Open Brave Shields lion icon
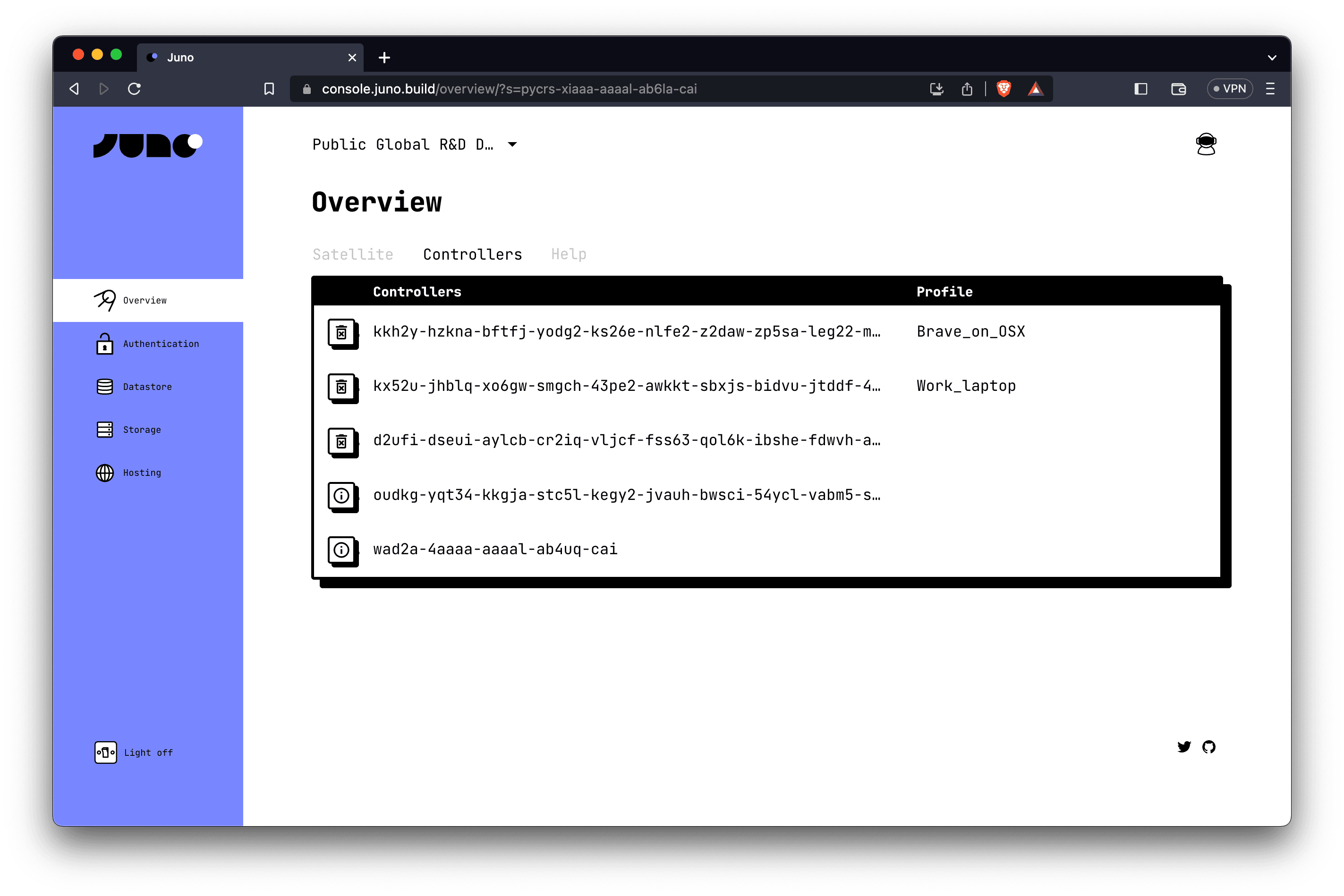The width and height of the screenshot is (1344, 896). [x=1004, y=89]
